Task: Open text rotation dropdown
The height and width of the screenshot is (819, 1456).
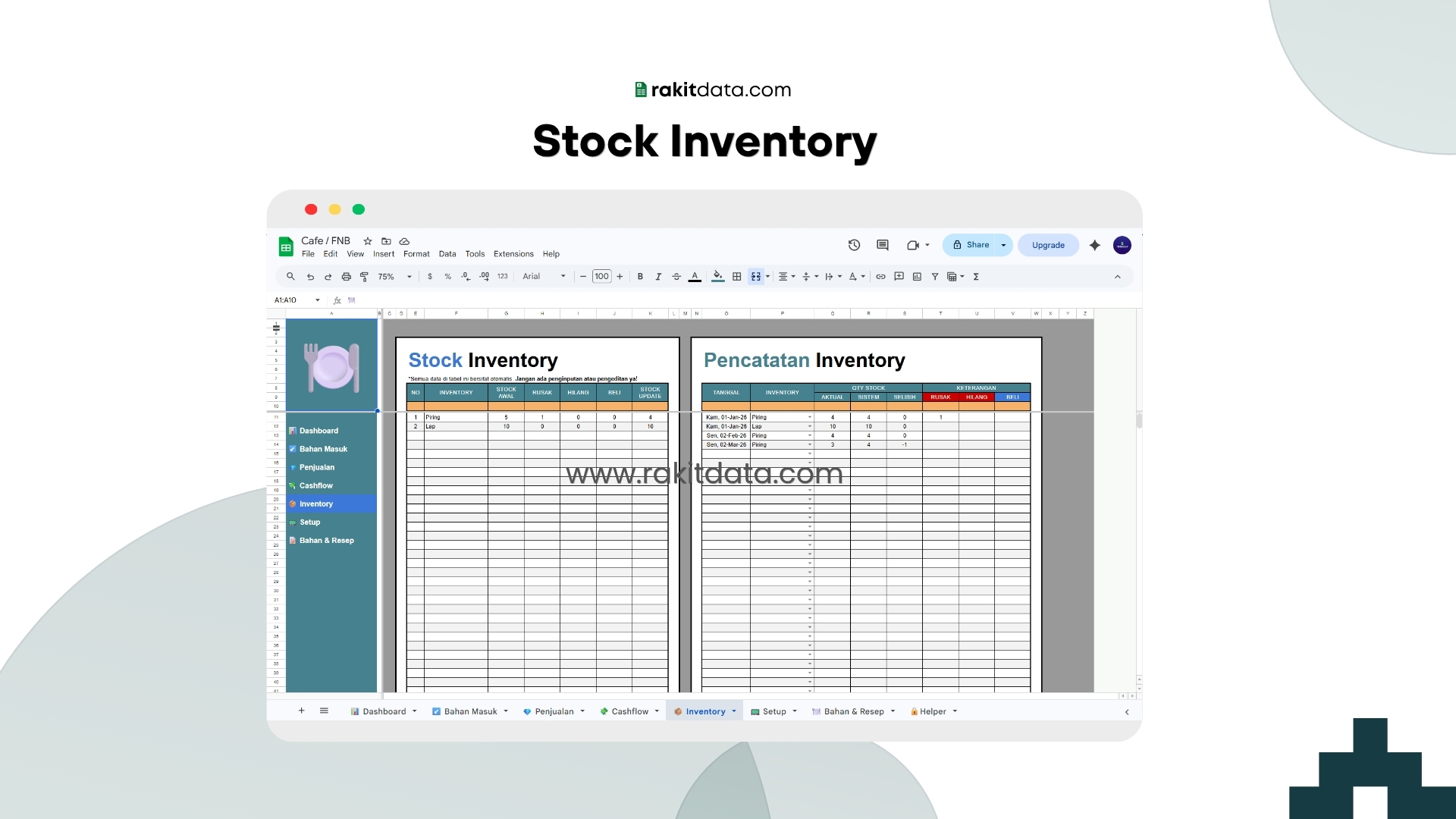Action: point(857,277)
